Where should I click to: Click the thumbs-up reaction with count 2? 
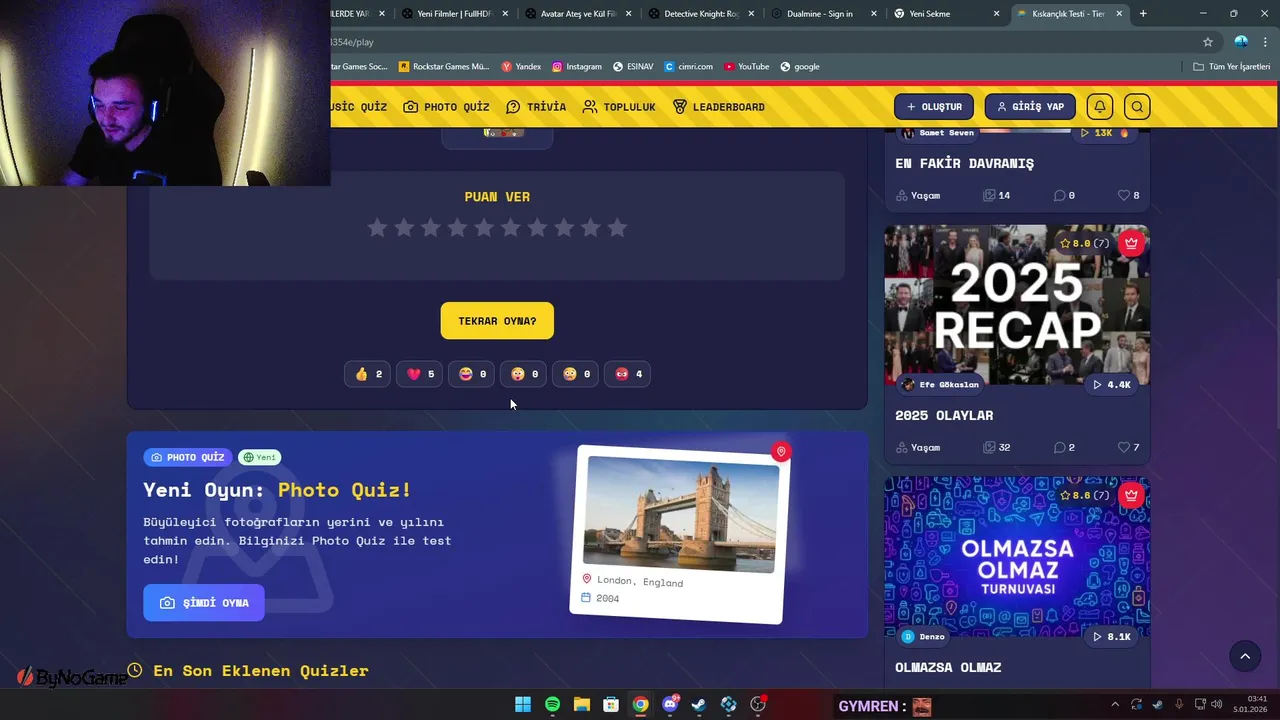368,374
